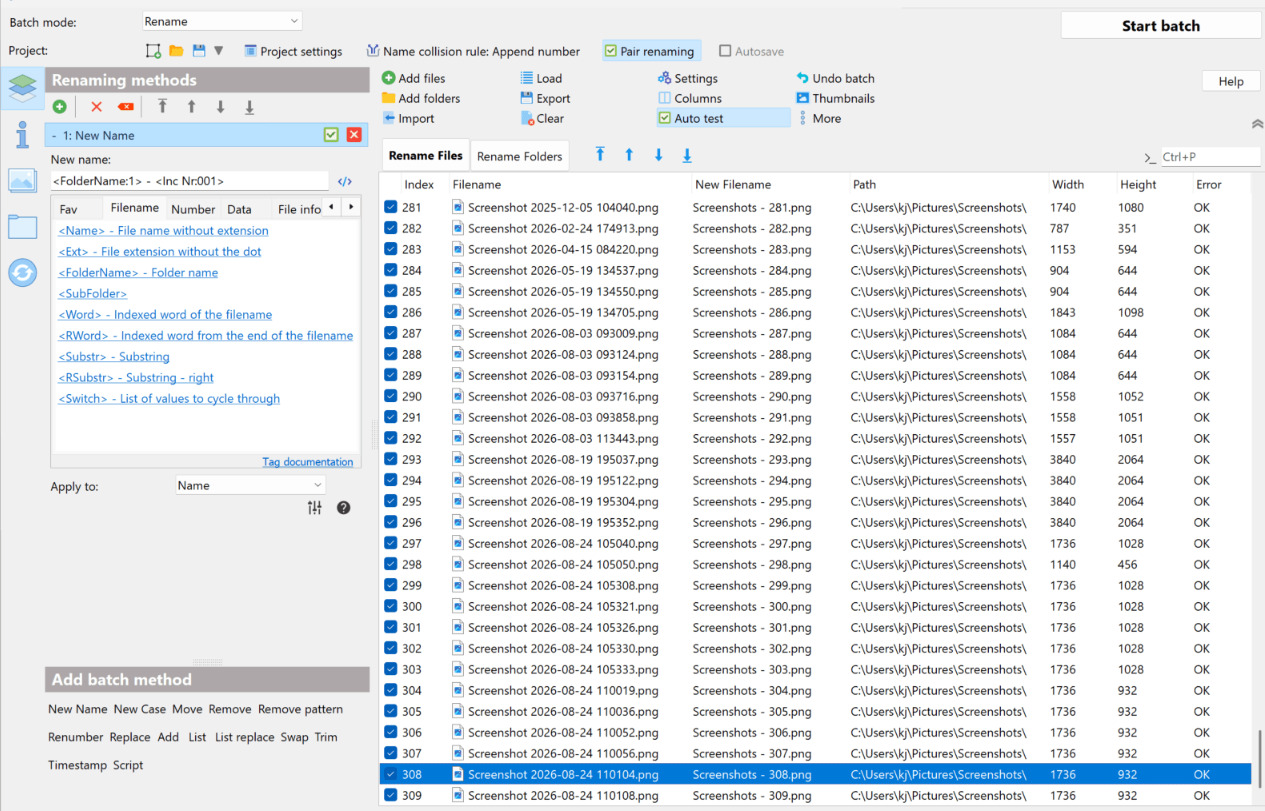Select the Data tag tab

tap(239, 209)
